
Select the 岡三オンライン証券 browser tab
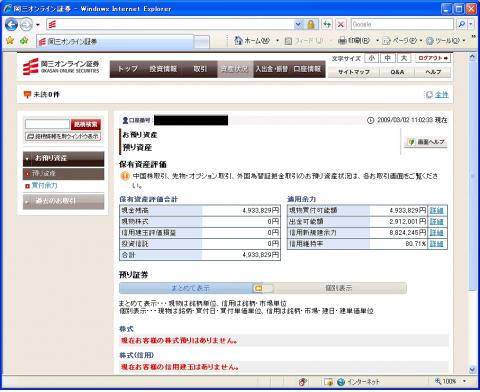[115, 42]
